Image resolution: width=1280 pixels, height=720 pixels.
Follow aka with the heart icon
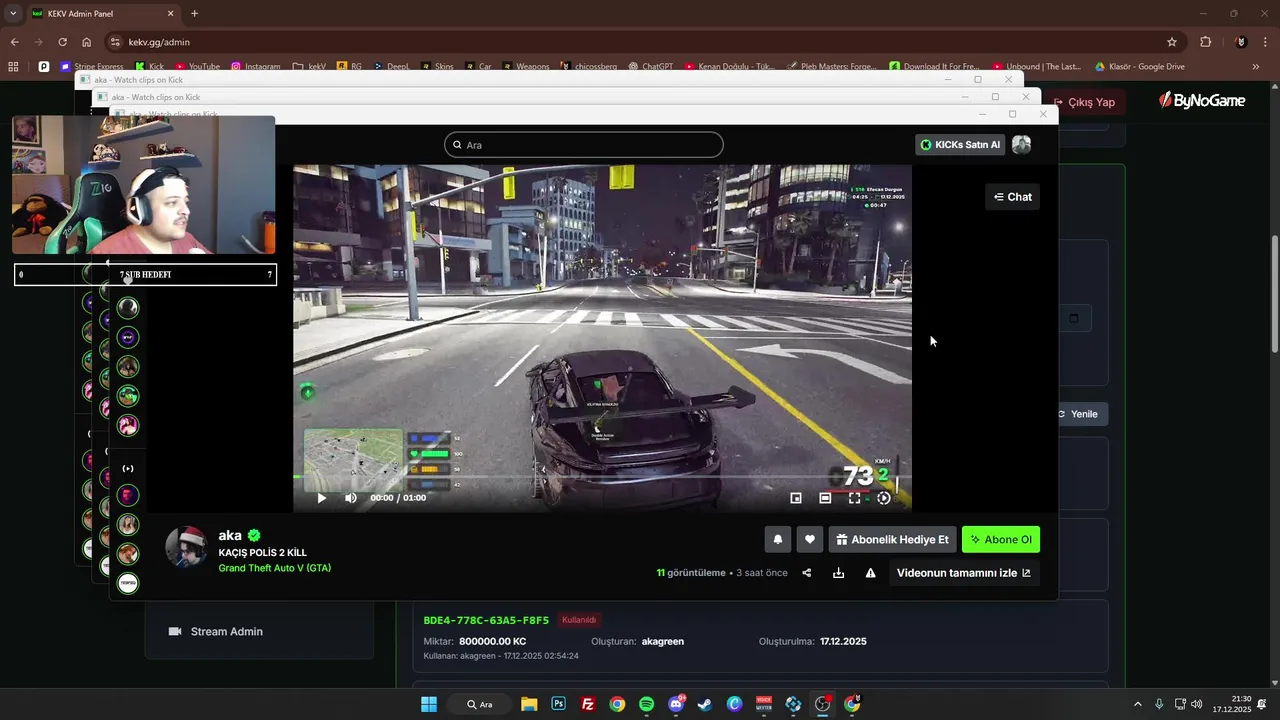pos(810,540)
